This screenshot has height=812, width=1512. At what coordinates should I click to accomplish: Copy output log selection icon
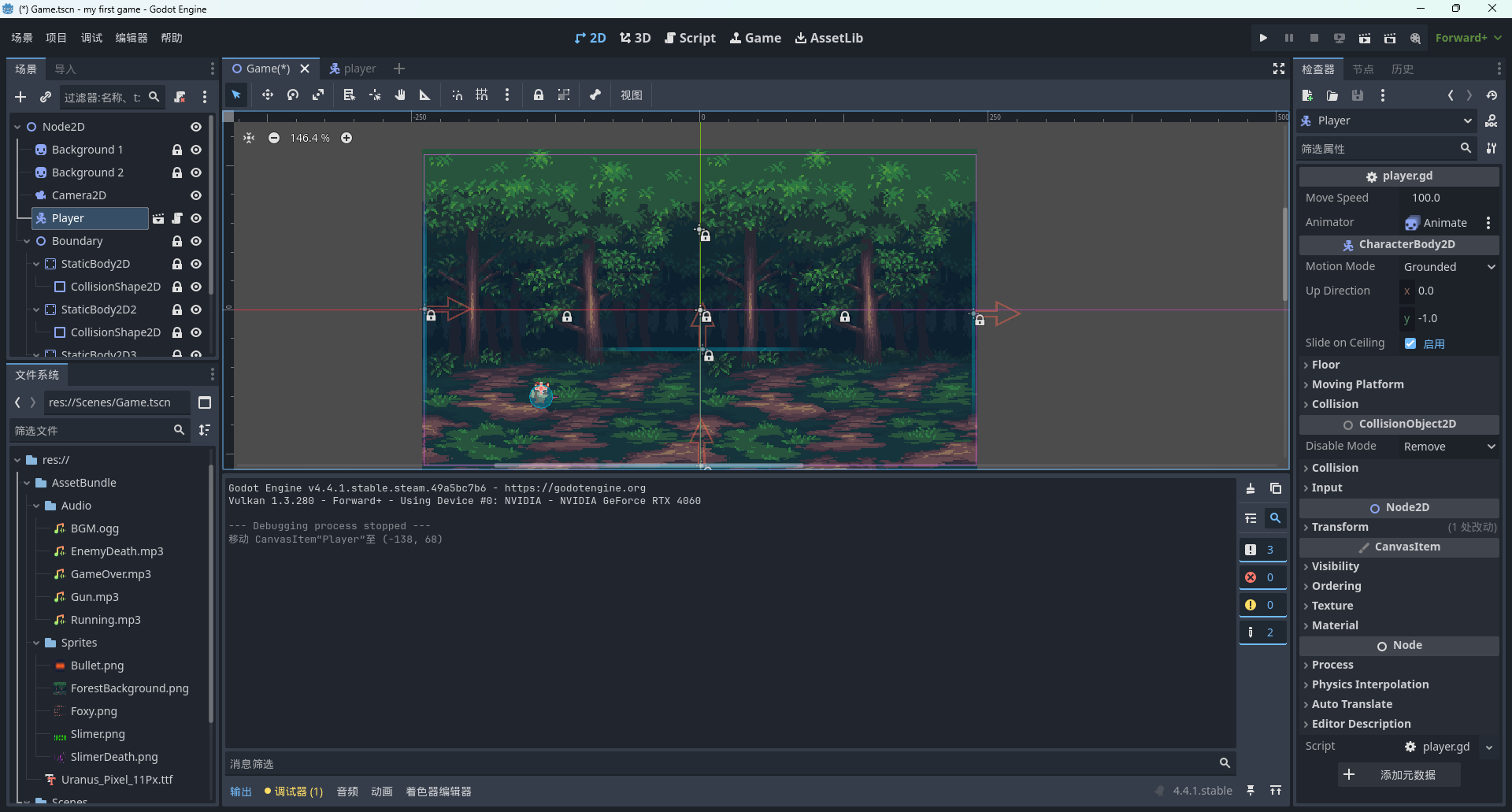click(1276, 489)
